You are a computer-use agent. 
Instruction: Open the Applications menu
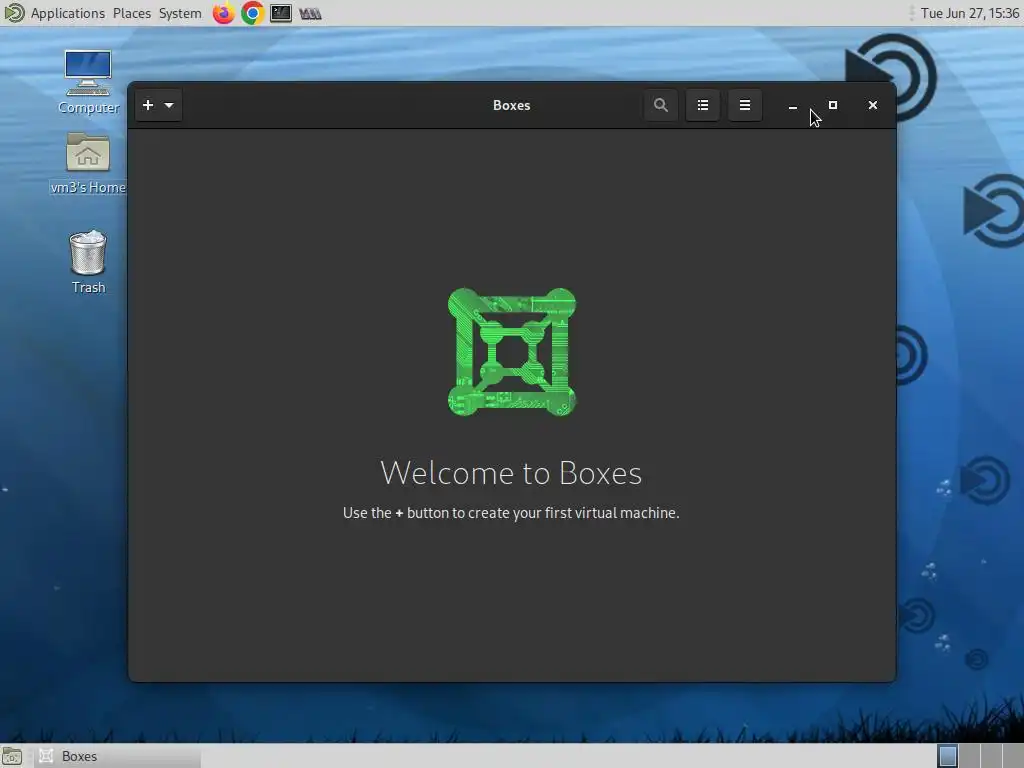(68, 13)
